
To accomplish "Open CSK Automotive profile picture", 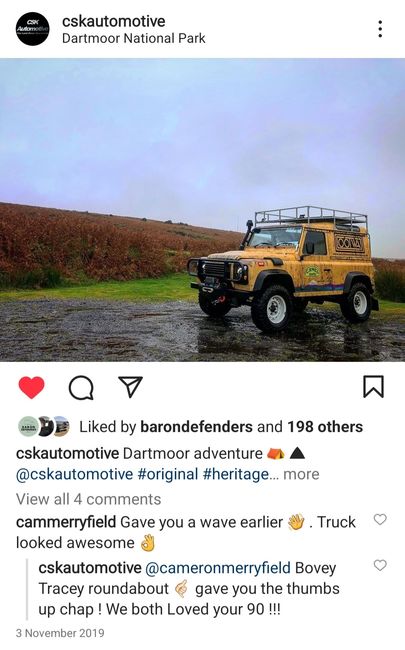I will [x=32, y=29].
